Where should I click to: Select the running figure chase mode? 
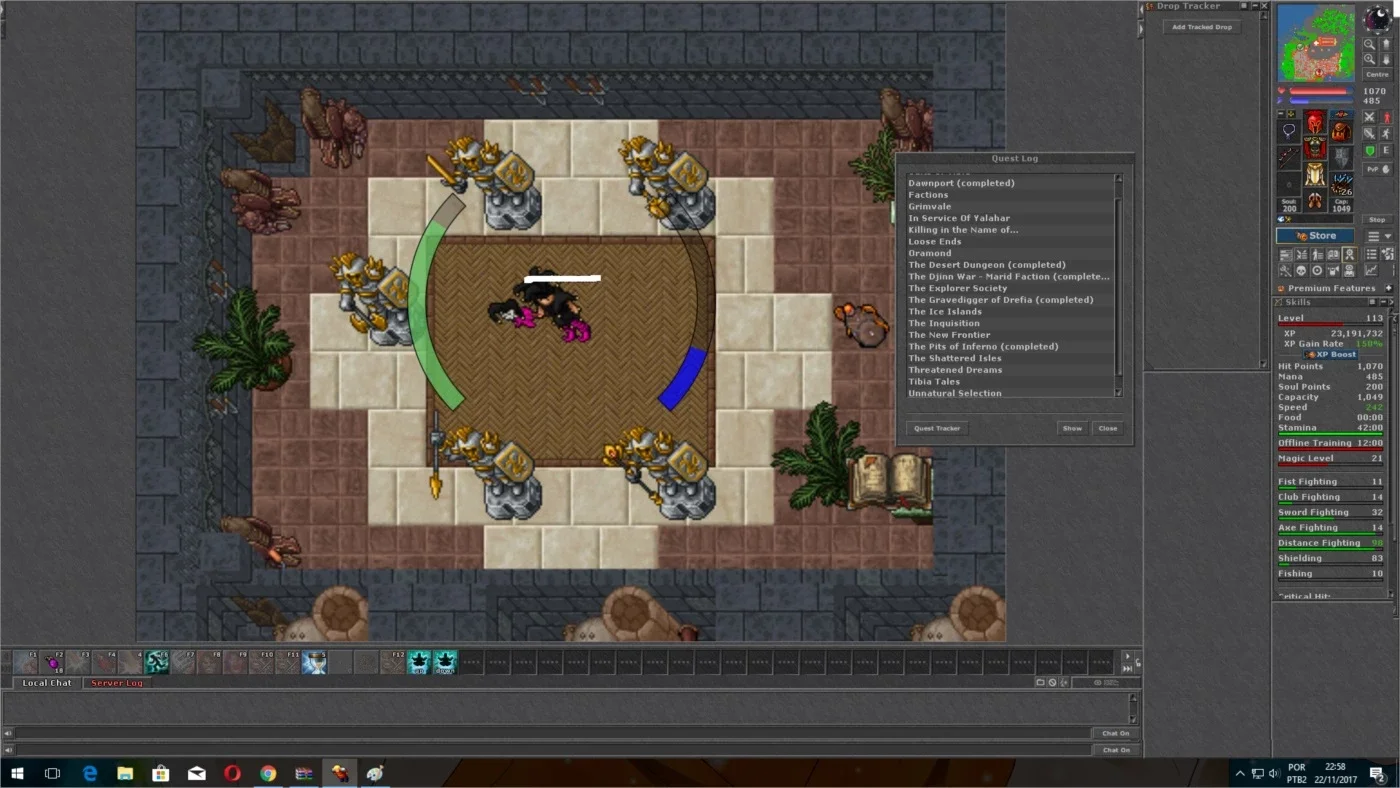[x=1387, y=133]
